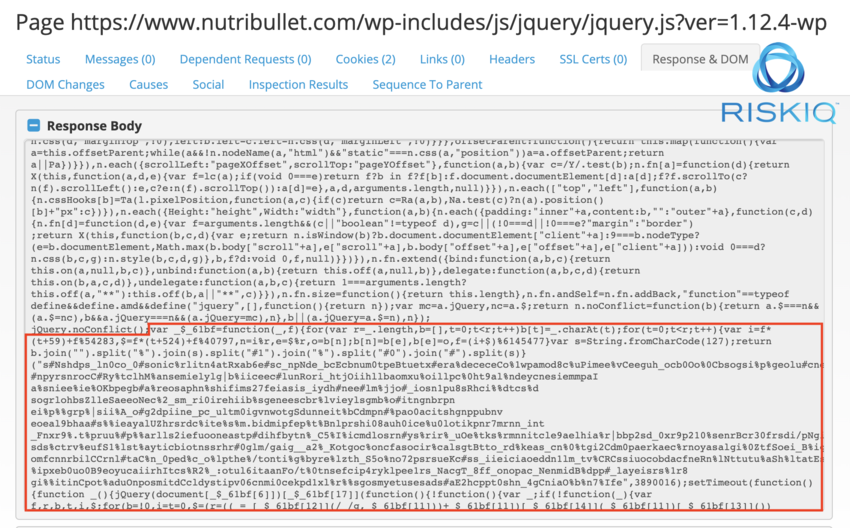Open the Headers tab

(x=512, y=59)
